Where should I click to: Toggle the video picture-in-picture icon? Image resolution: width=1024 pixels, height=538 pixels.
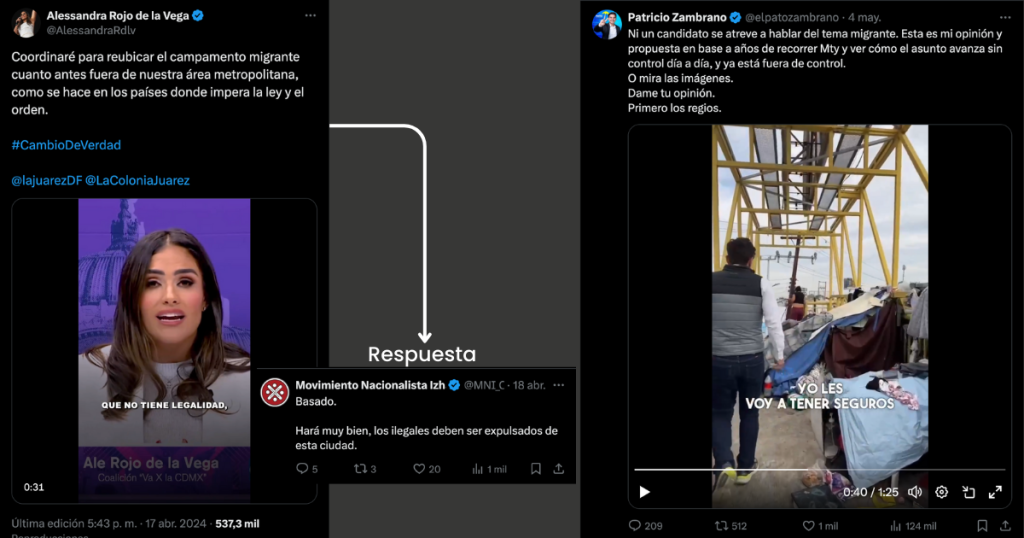click(968, 492)
